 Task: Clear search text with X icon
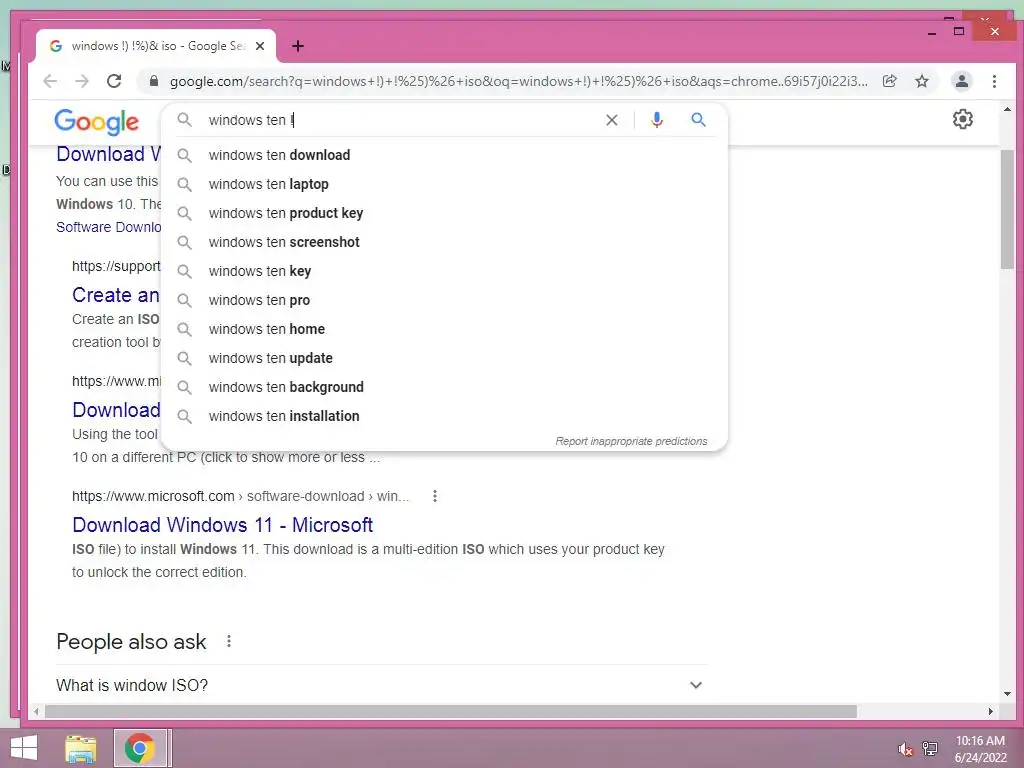pyautogui.click(x=611, y=120)
